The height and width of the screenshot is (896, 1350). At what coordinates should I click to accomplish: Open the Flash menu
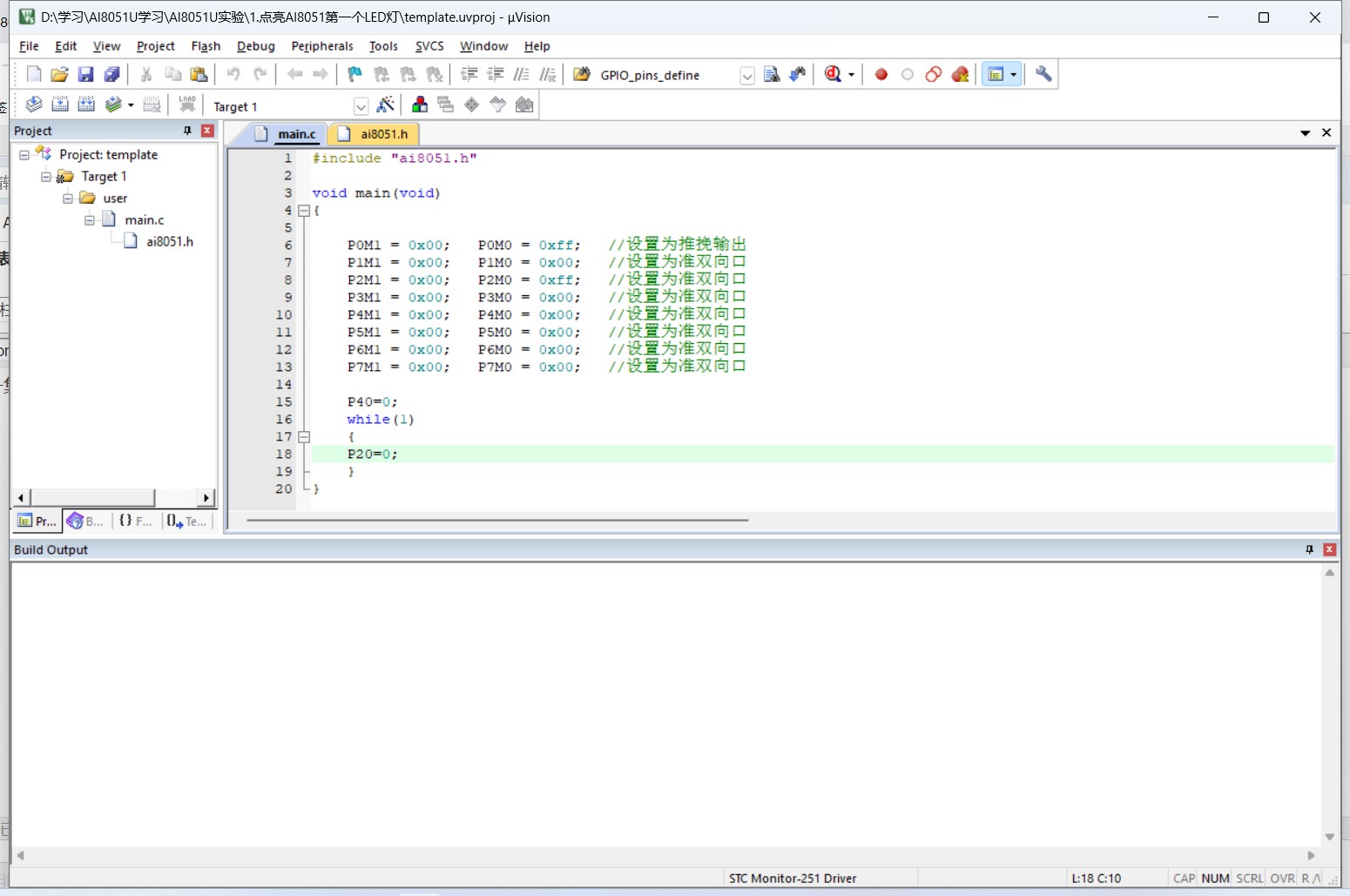206,46
